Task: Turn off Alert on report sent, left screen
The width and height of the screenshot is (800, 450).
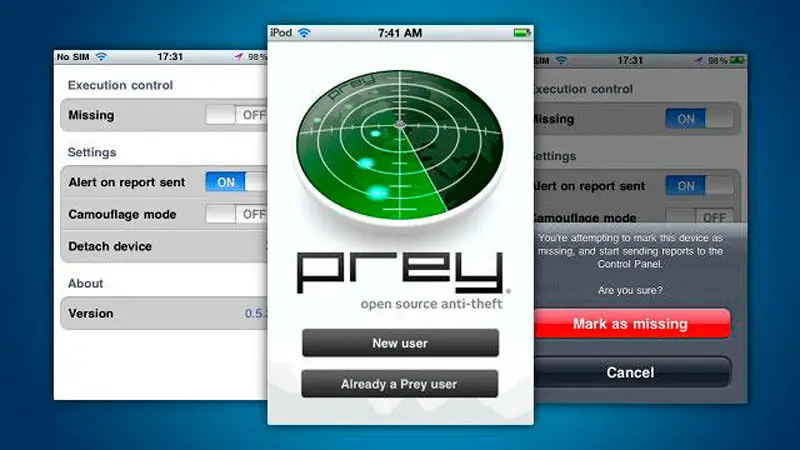Action: [x=236, y=182]
